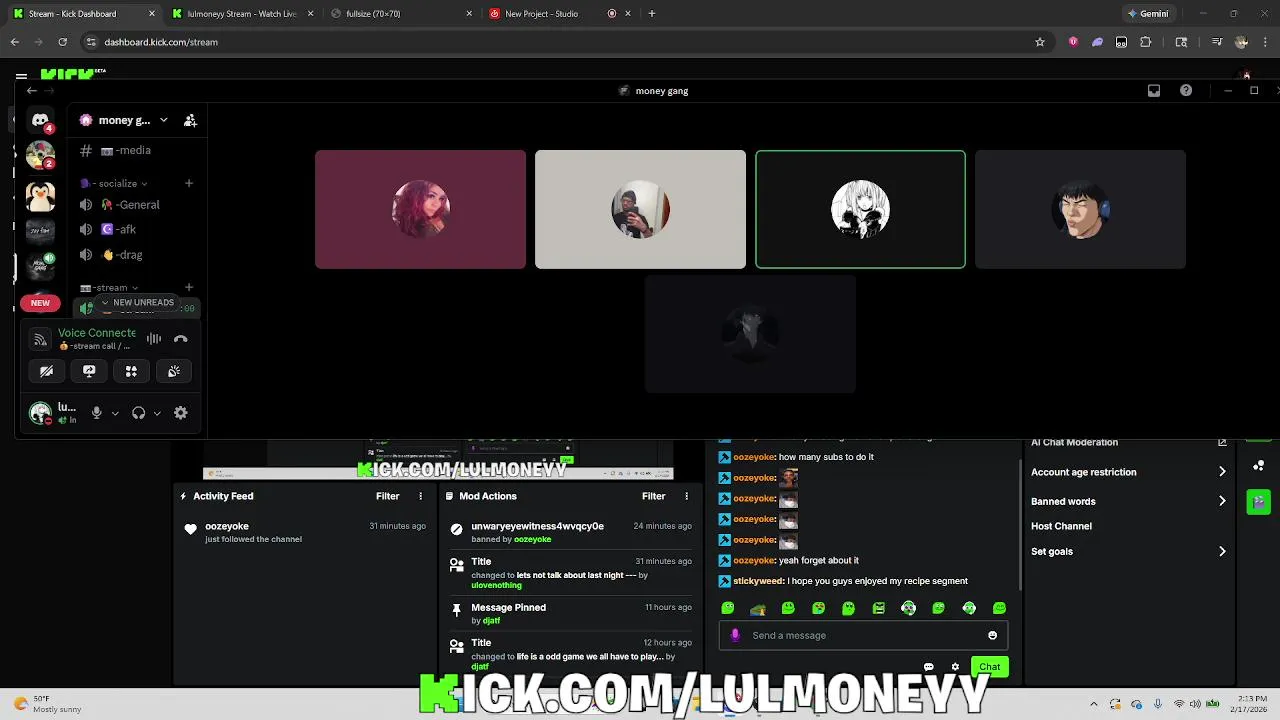Open Discord activities launcher icon
The width and height of the screenshot is (1280, 720).
point(131,371)
